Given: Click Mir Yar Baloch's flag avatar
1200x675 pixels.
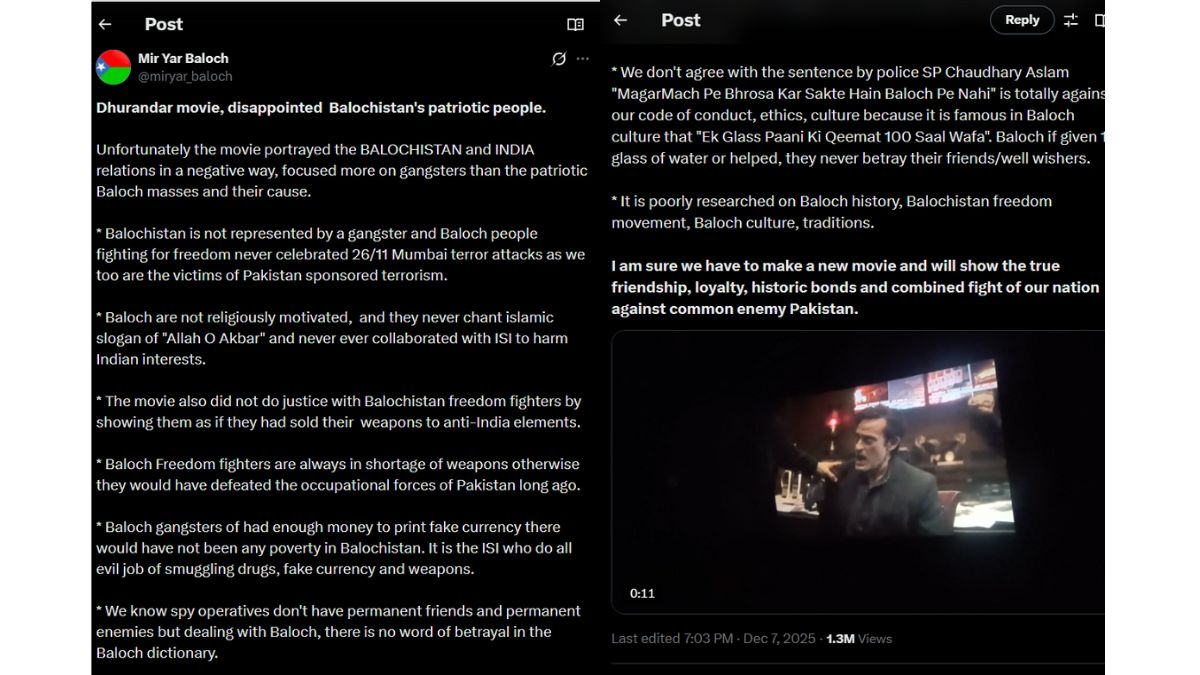Looking at the screenshot, I should click(113, 67).
